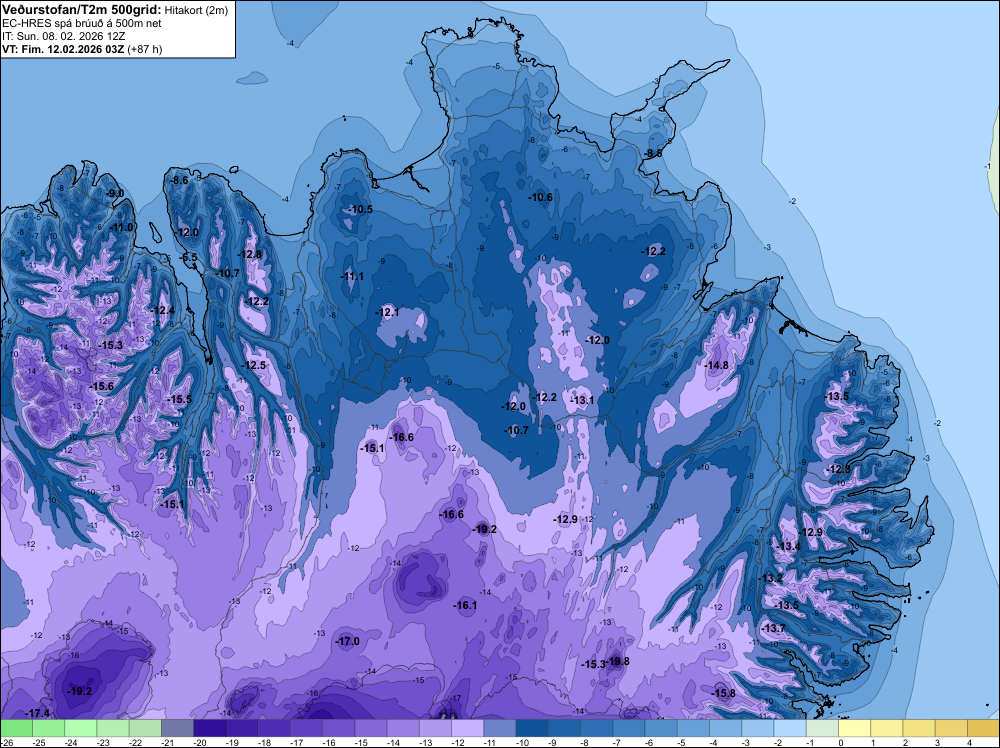This screenshot has width=1000, height=748.
Task: Click the -14.8 temperature value on the map
Action: [717, 365]
